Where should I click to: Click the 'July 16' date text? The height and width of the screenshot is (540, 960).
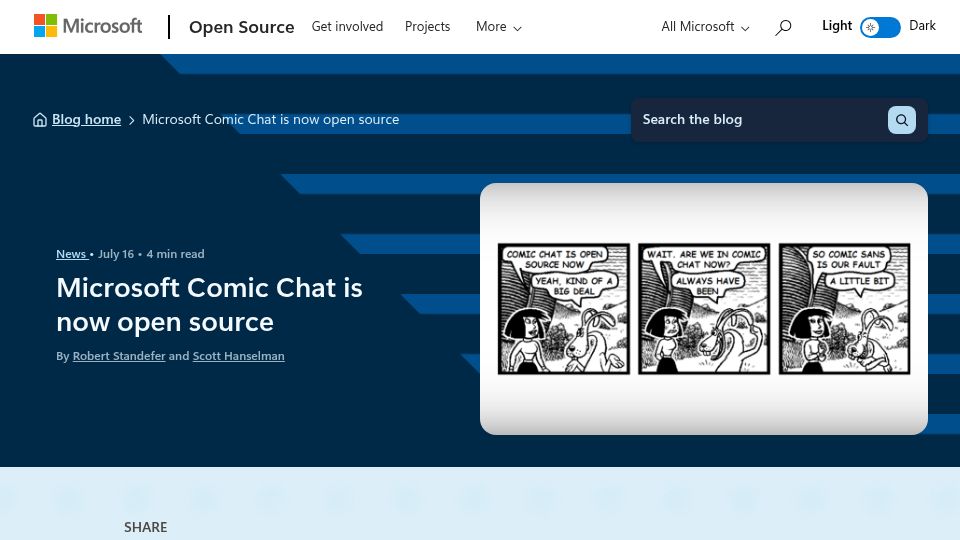pyautogui.click(x=116, y=254)
